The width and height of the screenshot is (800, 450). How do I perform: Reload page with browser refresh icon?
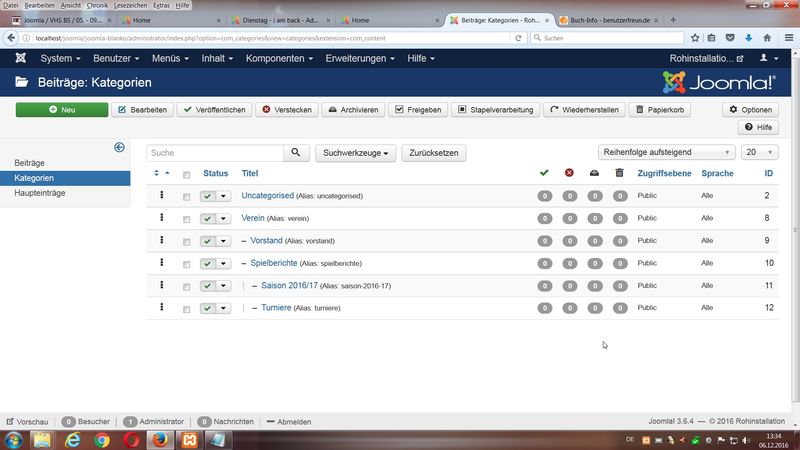tap(518, 38)
